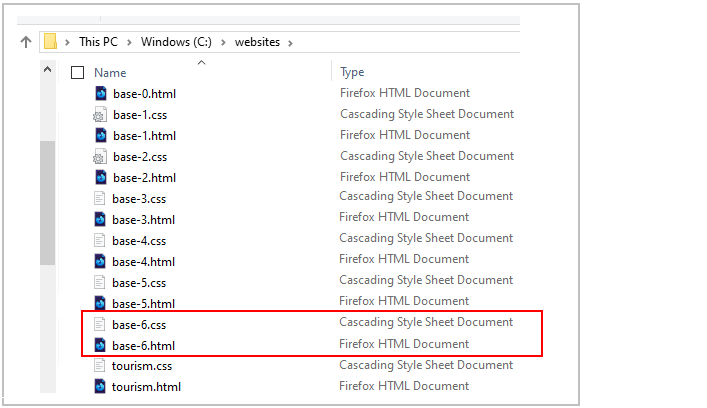Screen dimensions: 707x408
Task: Open the chevron dropdown after Windows (C:)
Action: [223, 42]
